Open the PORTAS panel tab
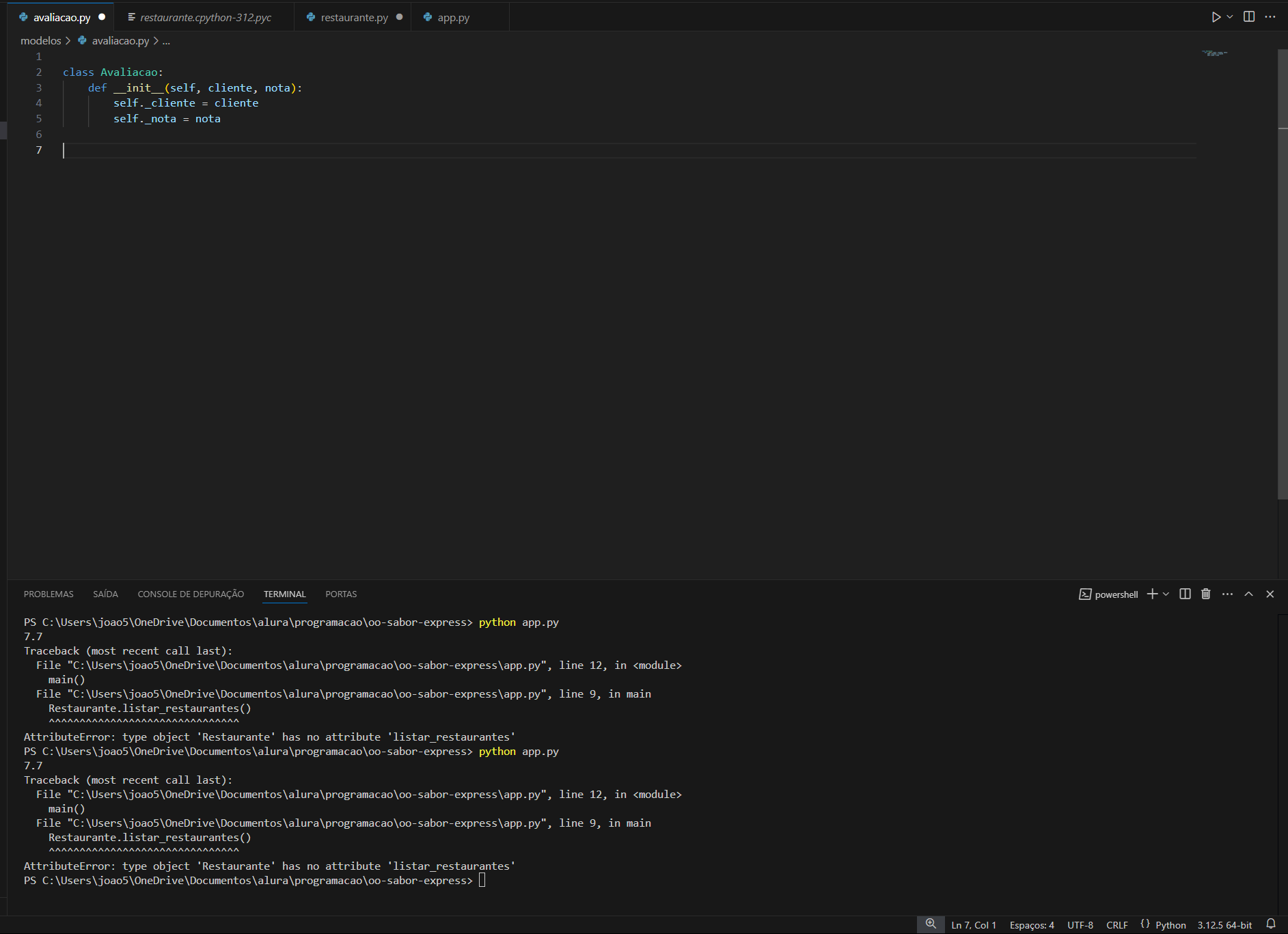 point(341,594)
